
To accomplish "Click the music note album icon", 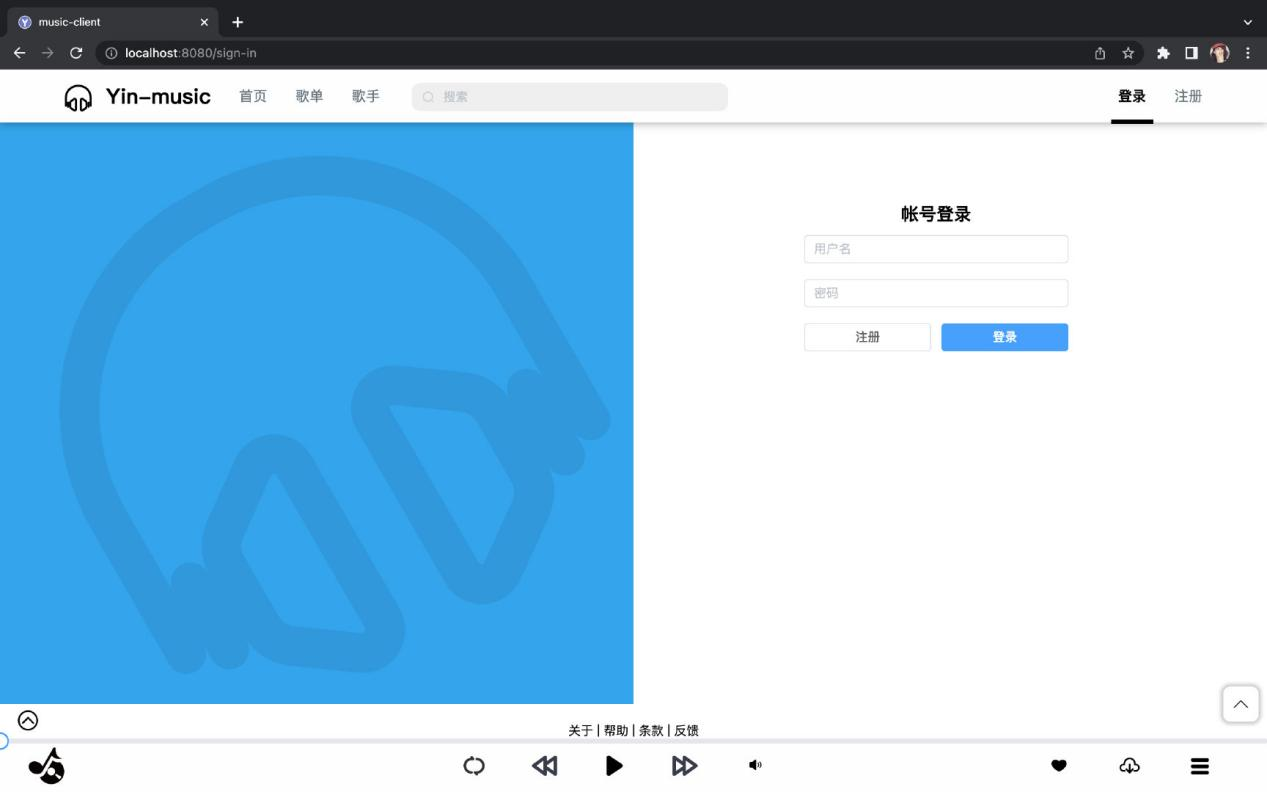I will point(46,766).
